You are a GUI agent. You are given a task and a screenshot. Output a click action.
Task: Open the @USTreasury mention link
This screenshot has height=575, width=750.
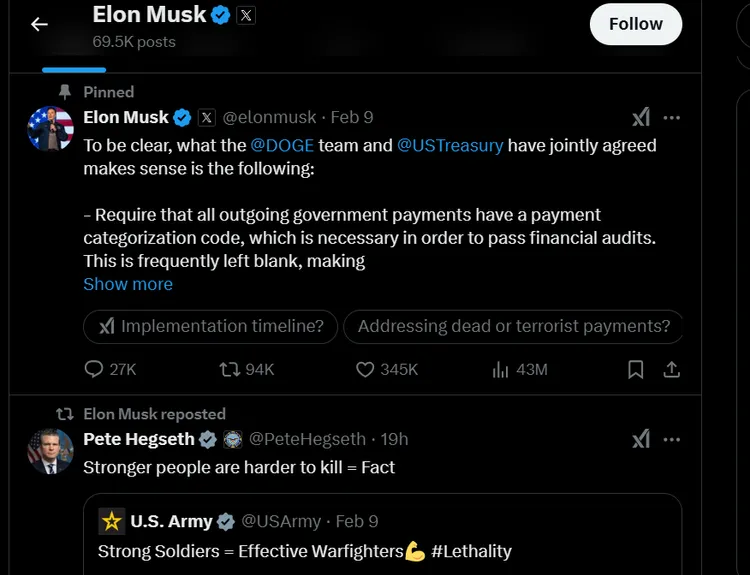pyautogui.click(x=450, y=145)
